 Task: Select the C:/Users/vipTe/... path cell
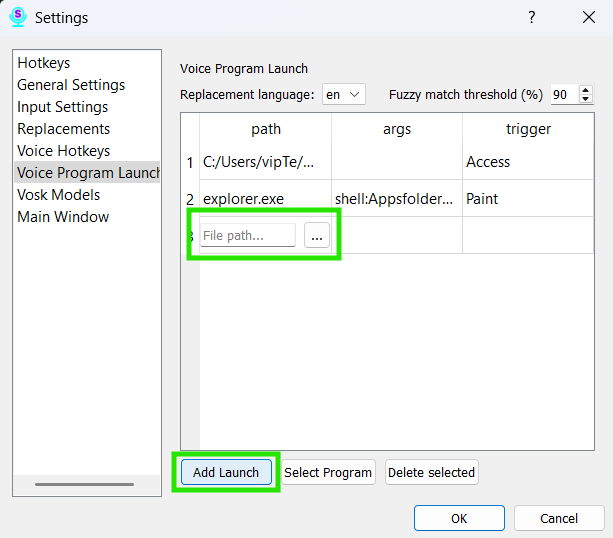(265, 162)
